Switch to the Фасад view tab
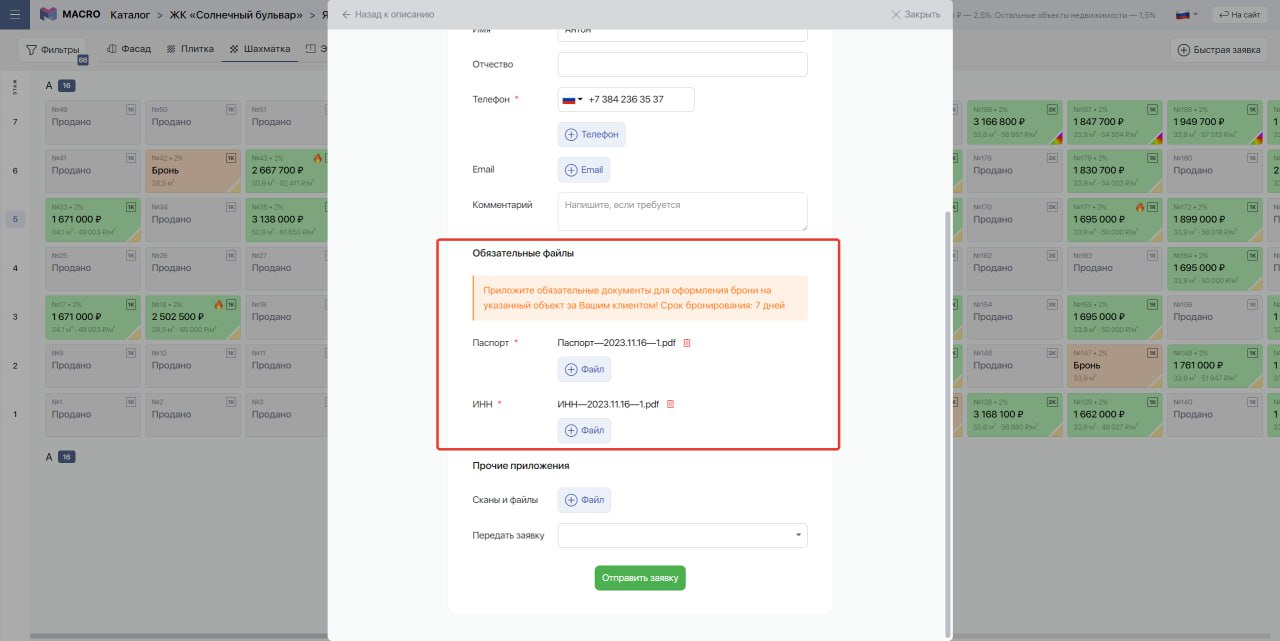1280x641 pixels. (128, 49)
